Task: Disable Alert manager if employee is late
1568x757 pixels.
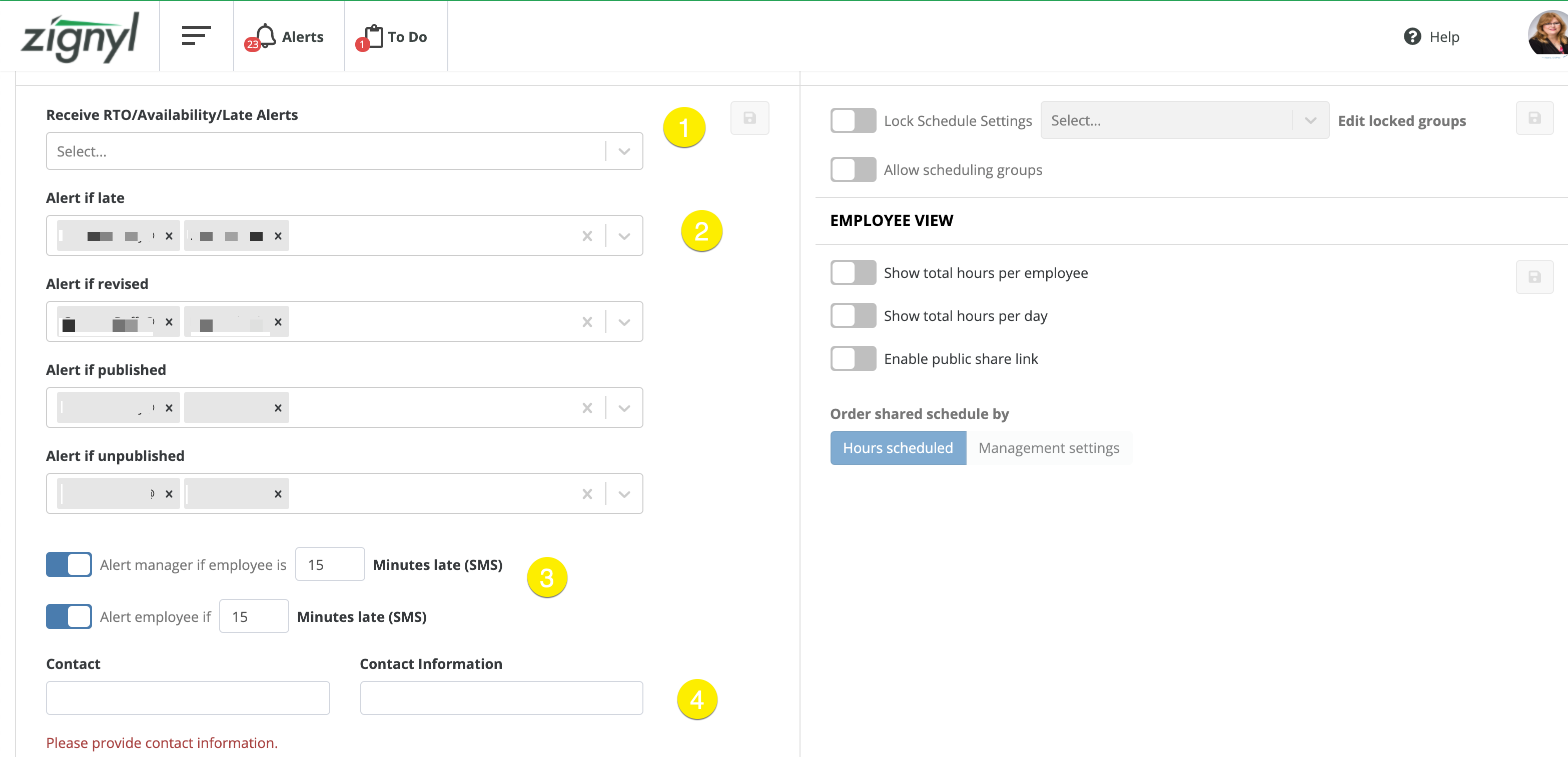Action: (x=69, y=564)
